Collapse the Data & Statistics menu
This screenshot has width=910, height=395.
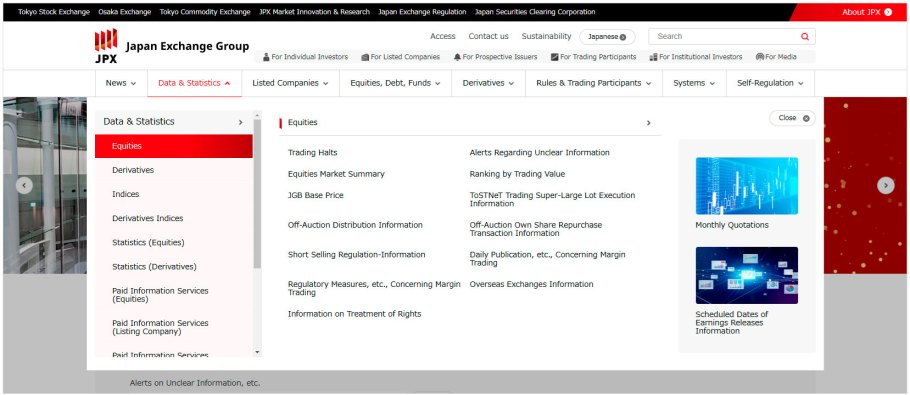coord(194,83)
